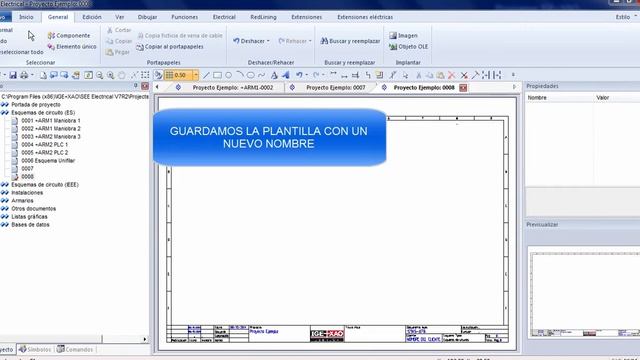Click the Zoom out magnifier icon
640x360 pixels.
coord(100,75)
